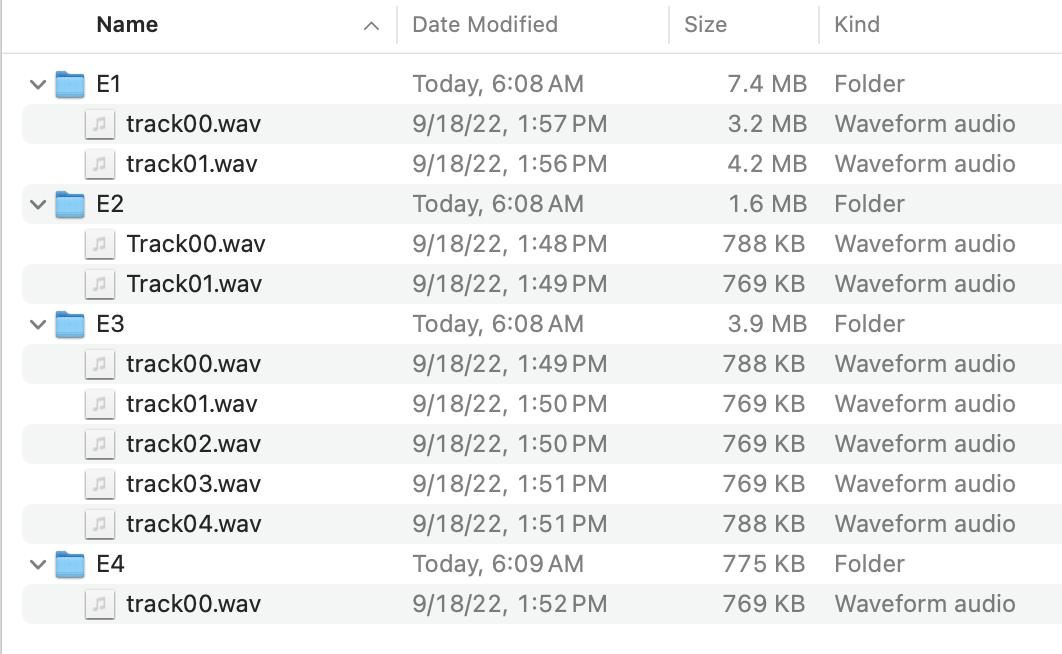Click the E1 folder icon
Viewport: 1062px width, 654px height.
(69, 84)
